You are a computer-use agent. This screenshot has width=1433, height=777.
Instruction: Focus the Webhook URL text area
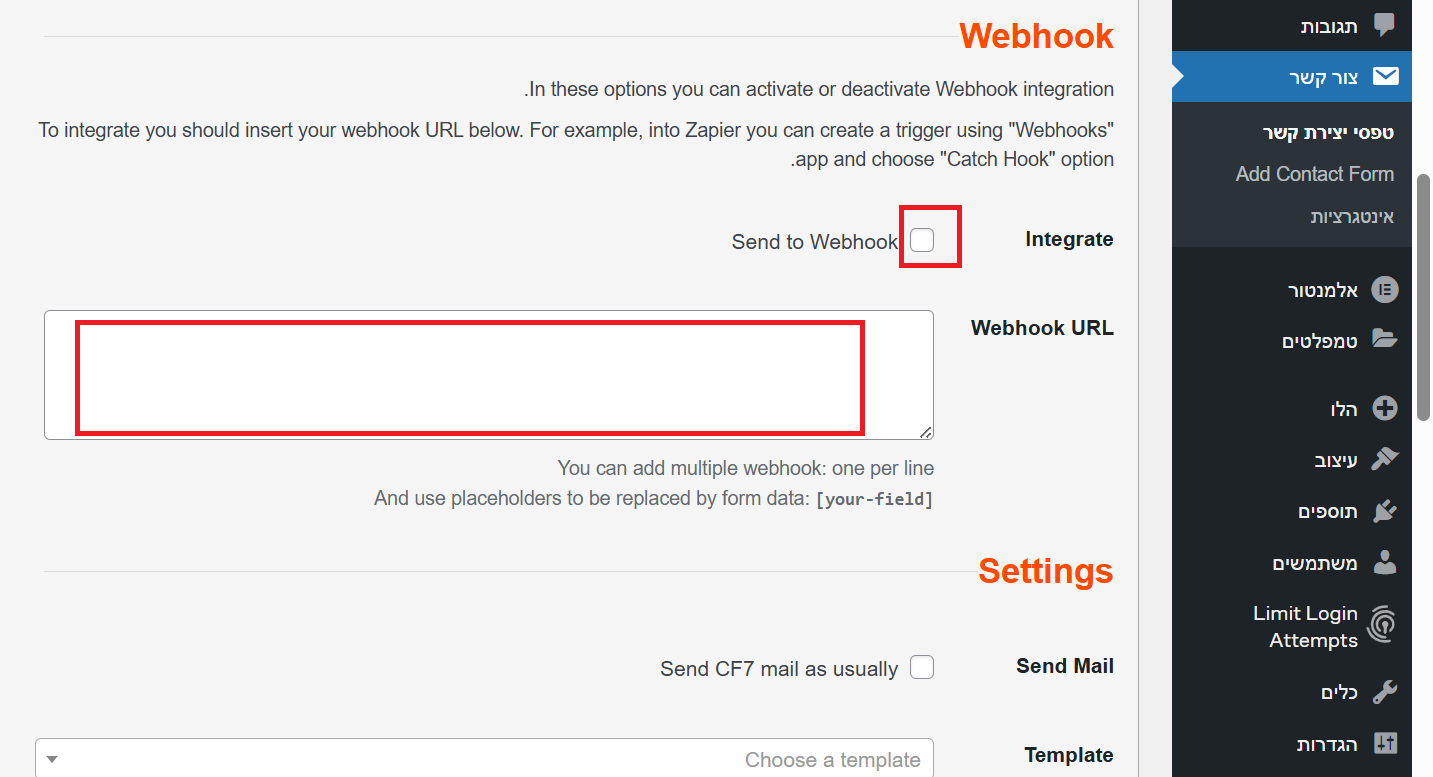point(489,375)
